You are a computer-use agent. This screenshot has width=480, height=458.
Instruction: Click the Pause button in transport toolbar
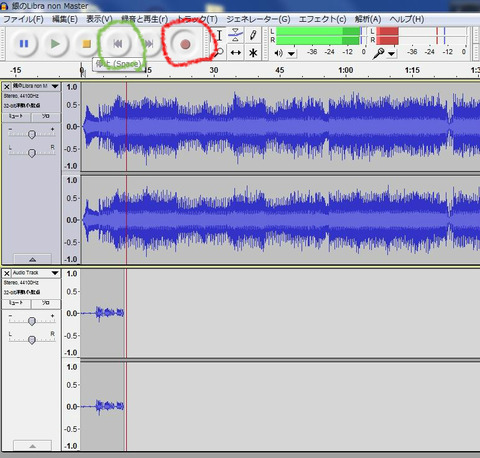(24, 44)
